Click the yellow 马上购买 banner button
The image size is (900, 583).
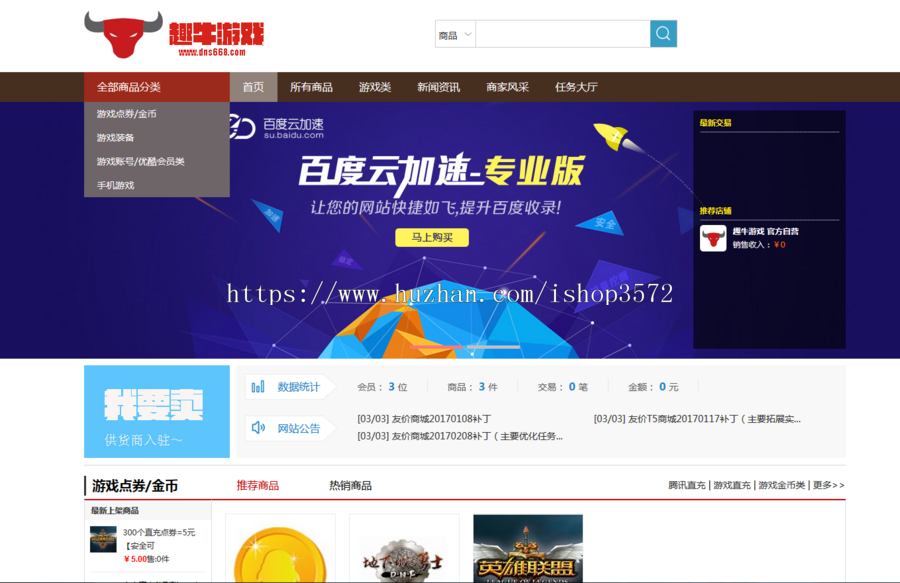pos(432,238)
